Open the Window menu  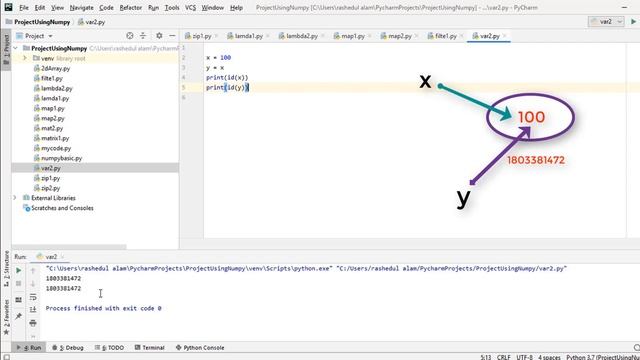click(x=213, y=8)
